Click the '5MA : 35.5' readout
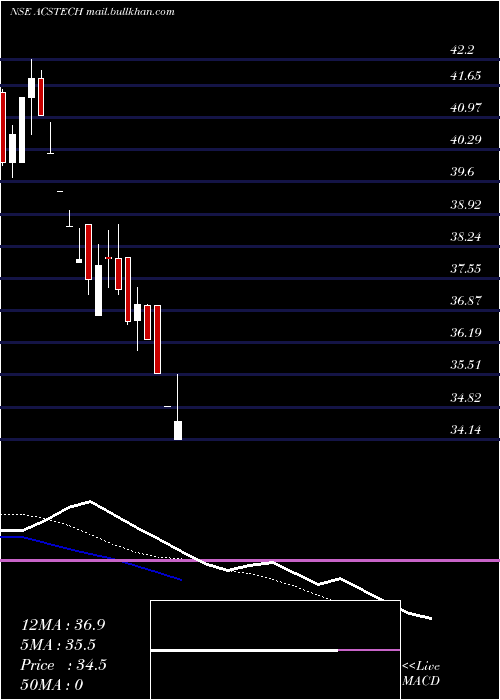The image size is (500, 700). [58, 645]
